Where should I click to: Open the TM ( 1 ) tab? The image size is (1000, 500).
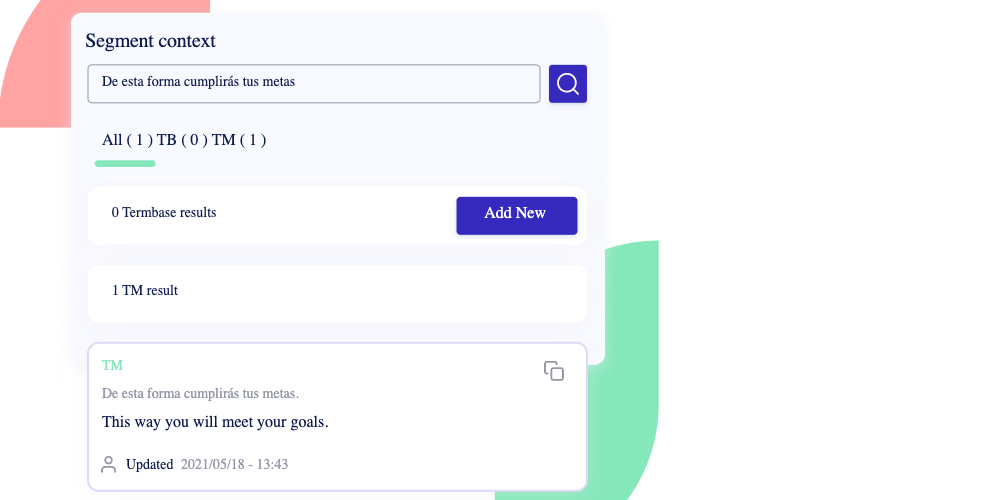click(239, 140)
